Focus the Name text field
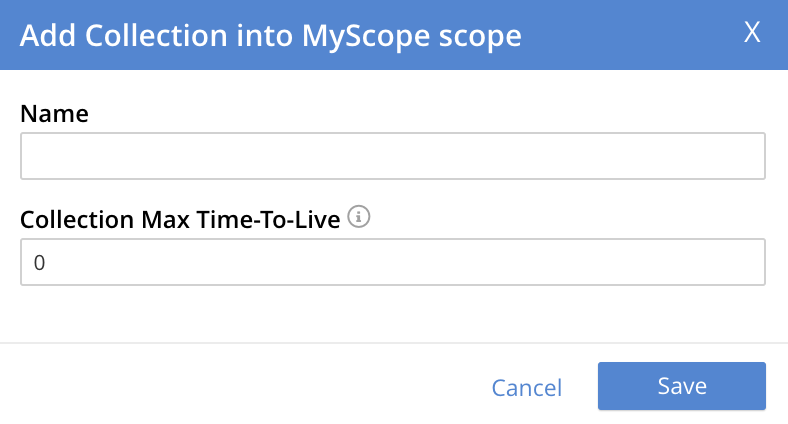Viewport: 788px width, 424px height. 393,156
